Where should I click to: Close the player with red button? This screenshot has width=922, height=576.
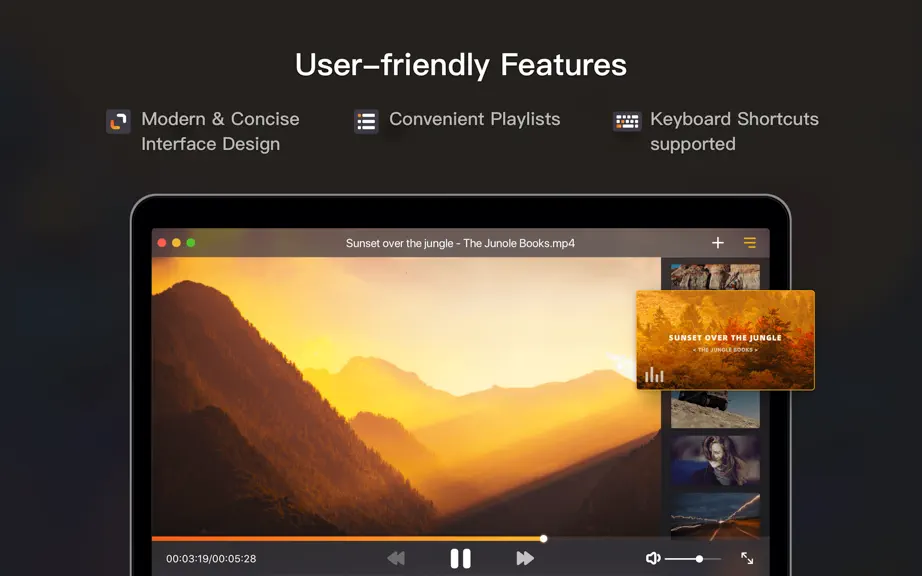(x=162, y=243)
